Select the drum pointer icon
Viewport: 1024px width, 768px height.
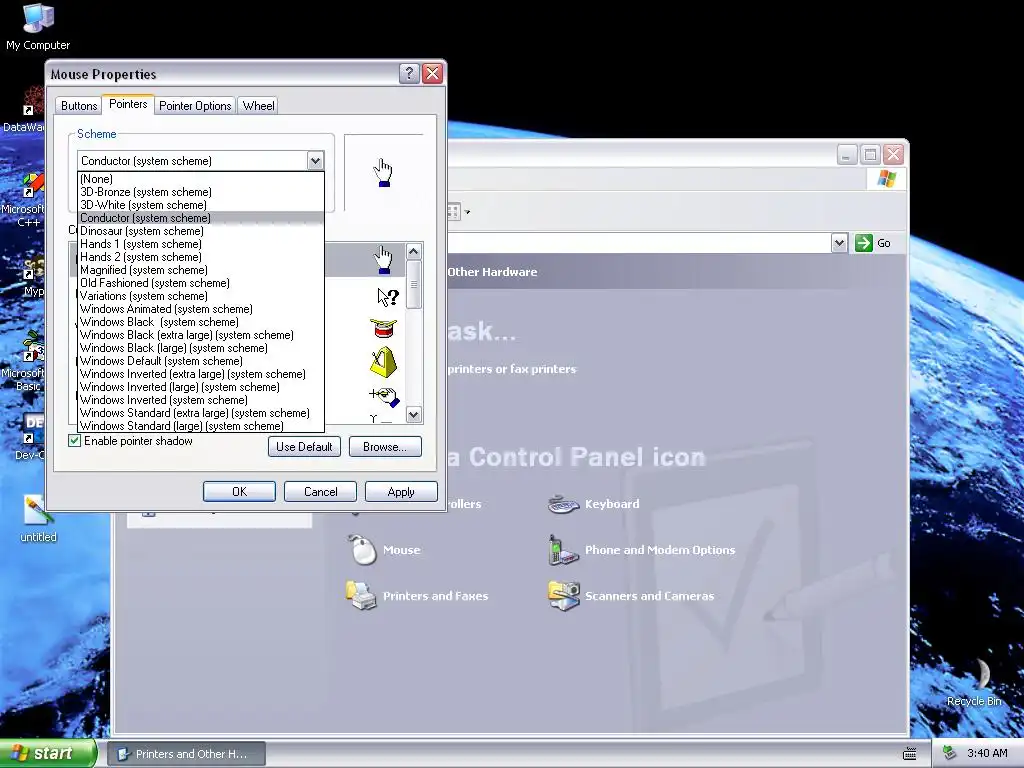pyautogui.click(x=383, y=328)
